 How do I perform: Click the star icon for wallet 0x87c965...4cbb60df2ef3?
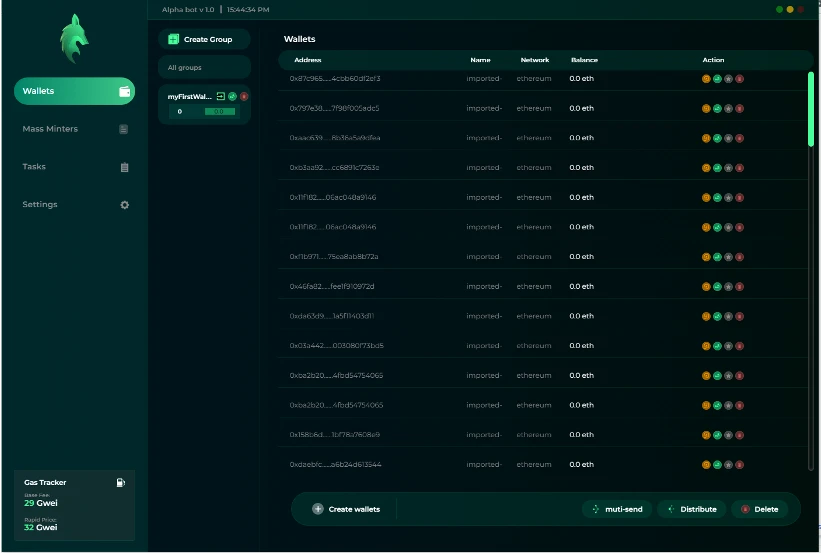coord(728,79)
